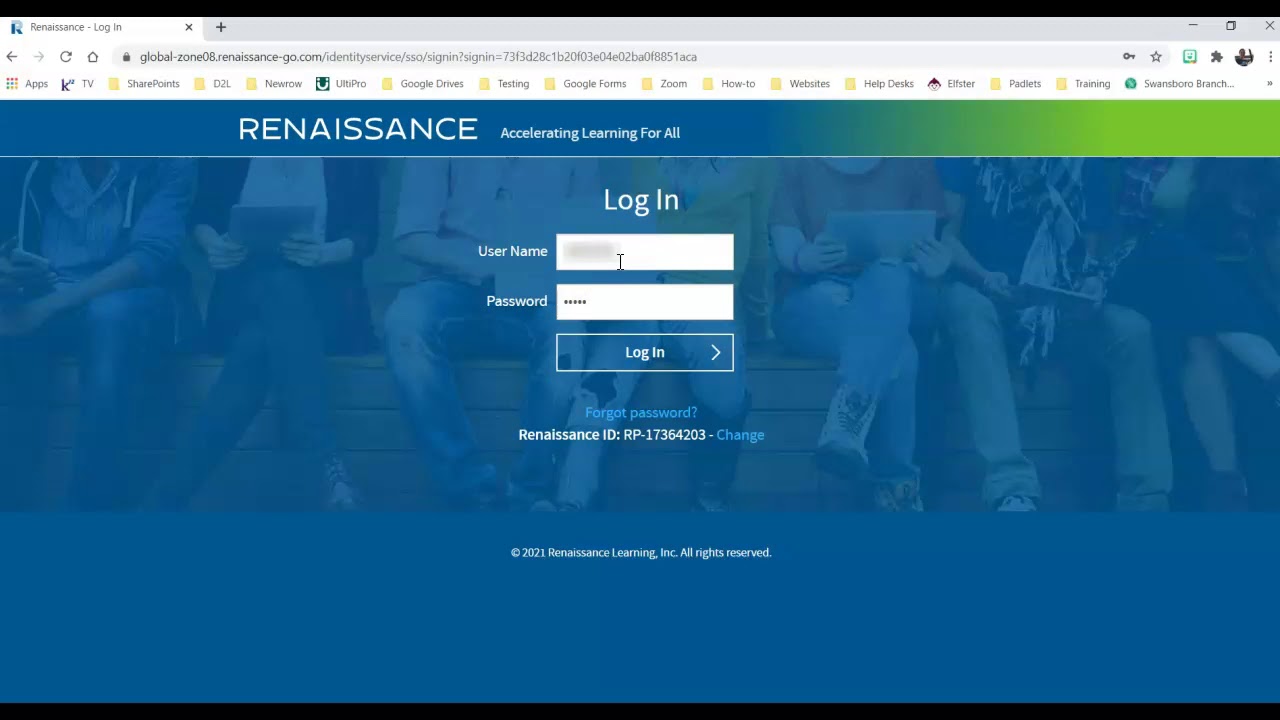Open the Websites bookmark folder
1280x720 pixels.
point(800,84)
